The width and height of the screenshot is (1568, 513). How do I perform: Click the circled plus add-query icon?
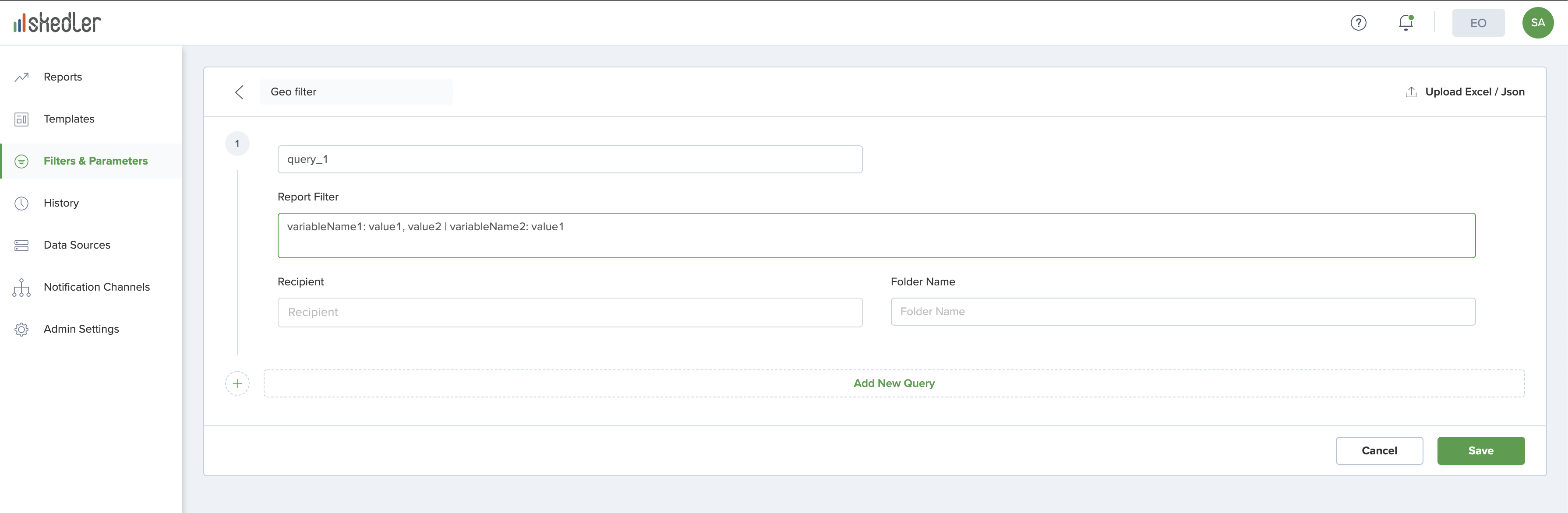coord(237,383)
